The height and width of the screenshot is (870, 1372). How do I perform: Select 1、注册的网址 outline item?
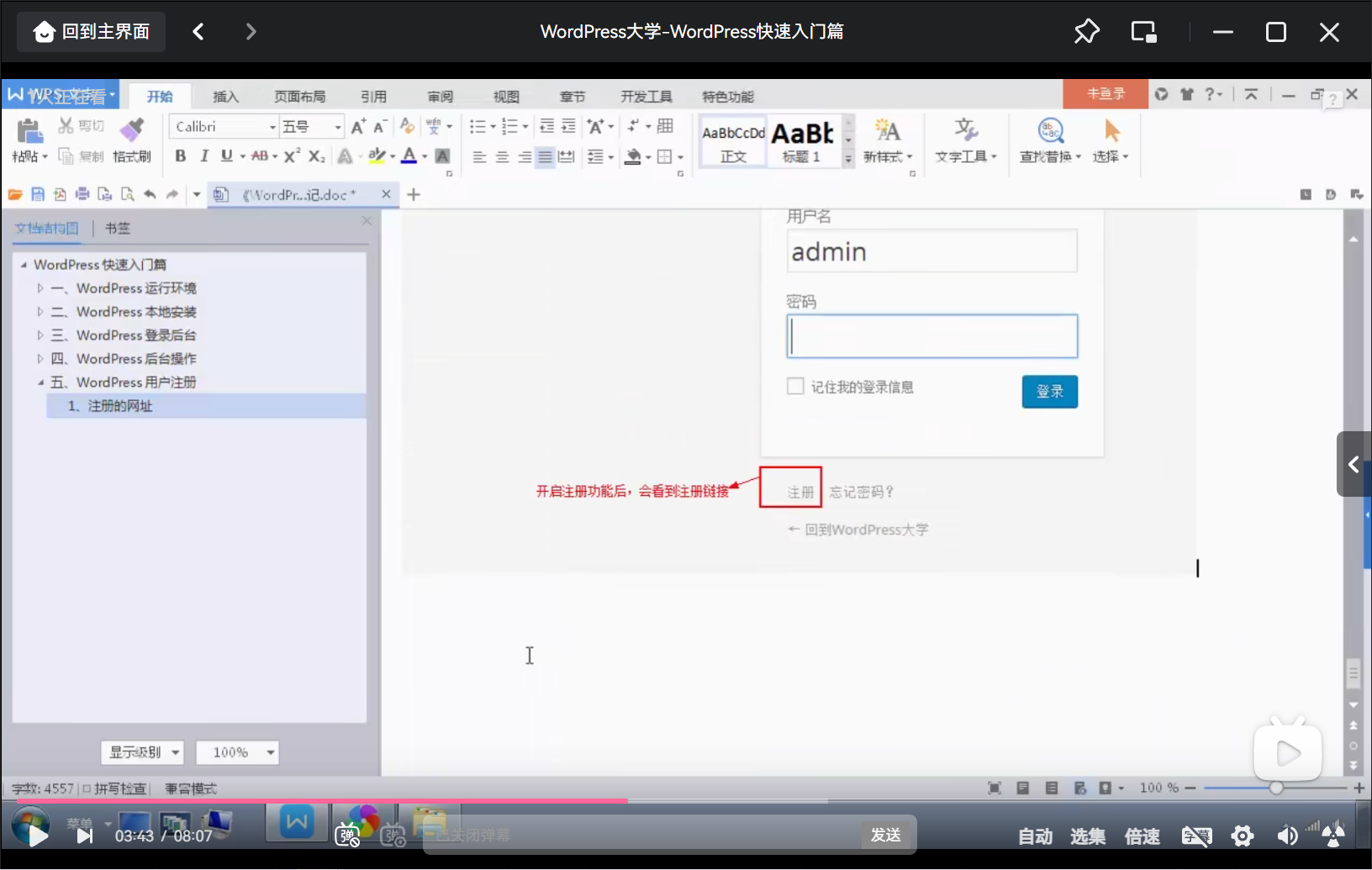[205, 406]
